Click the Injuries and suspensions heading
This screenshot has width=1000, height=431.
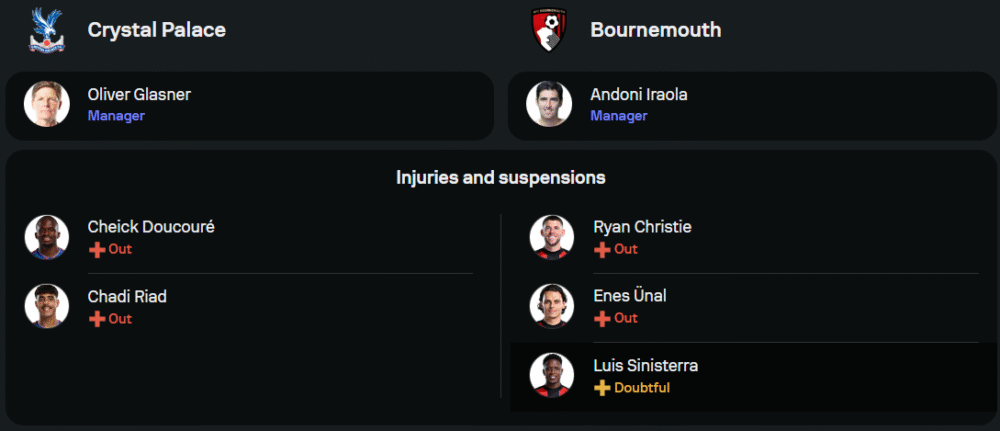point(500,178)
